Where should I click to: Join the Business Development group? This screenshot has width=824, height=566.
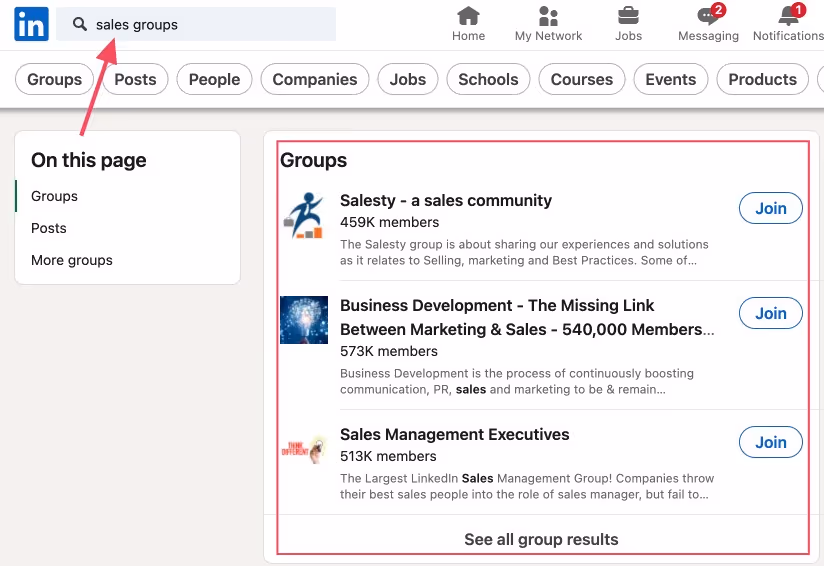770,313
